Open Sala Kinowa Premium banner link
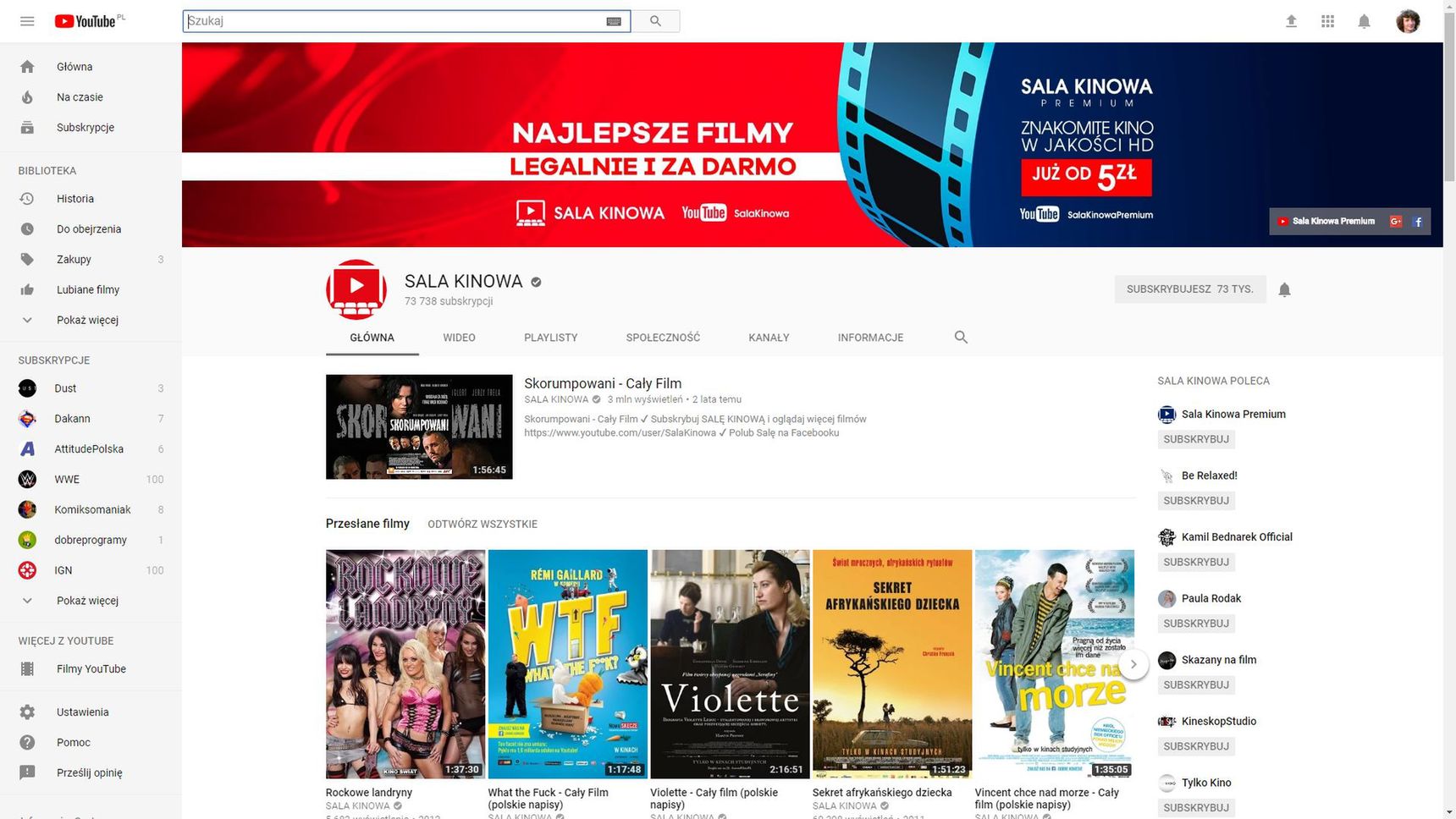This screenshot has width=1456, height=819. [1326, 222]
